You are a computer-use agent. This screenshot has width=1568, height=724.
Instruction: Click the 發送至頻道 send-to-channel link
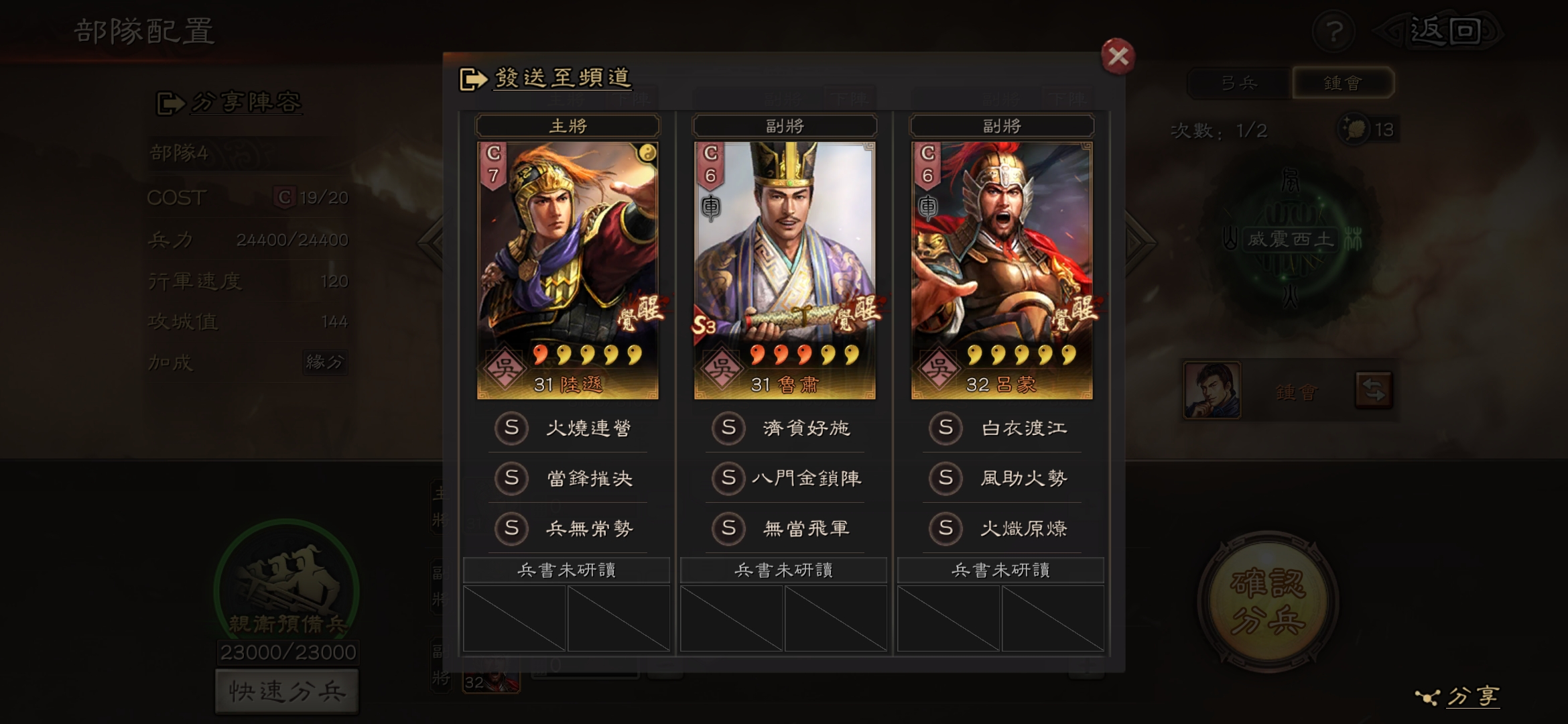click(x=563, y=78)
